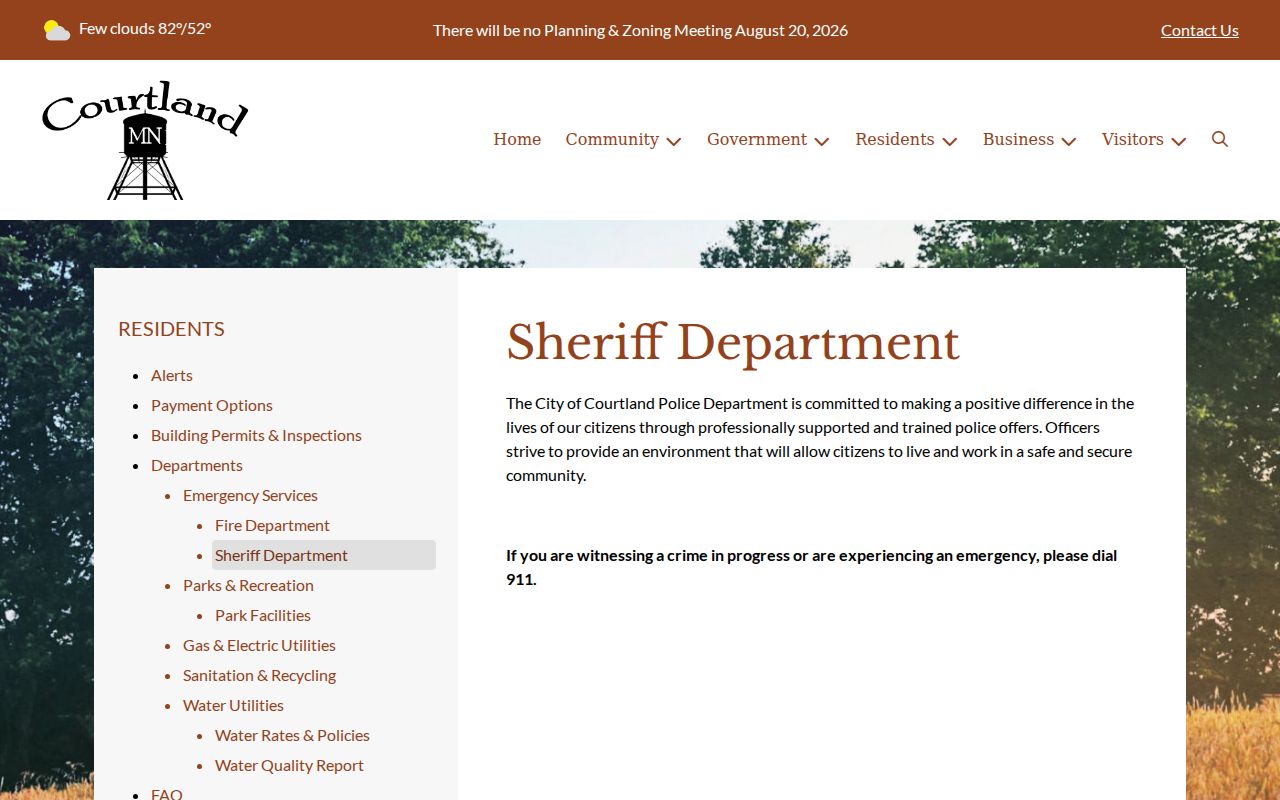Go to the Home page

(x=517, y=139)
